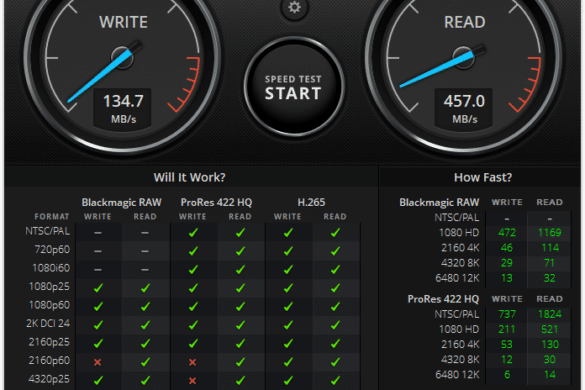Click Blackmagic RAW 4320 8K write value 29
Viewport: 585px width, 390px height.
point(507,263)
